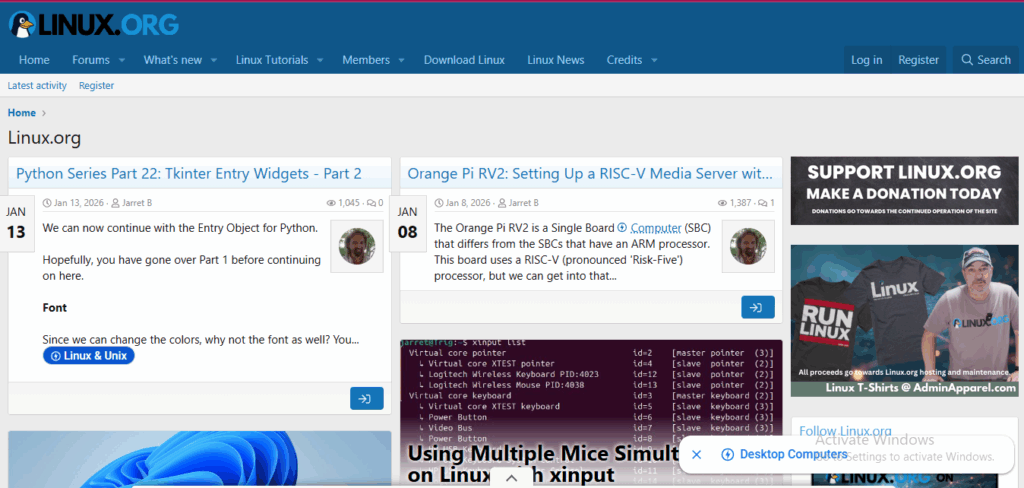Open Linux Tutorials nav item

click(272, 60)
